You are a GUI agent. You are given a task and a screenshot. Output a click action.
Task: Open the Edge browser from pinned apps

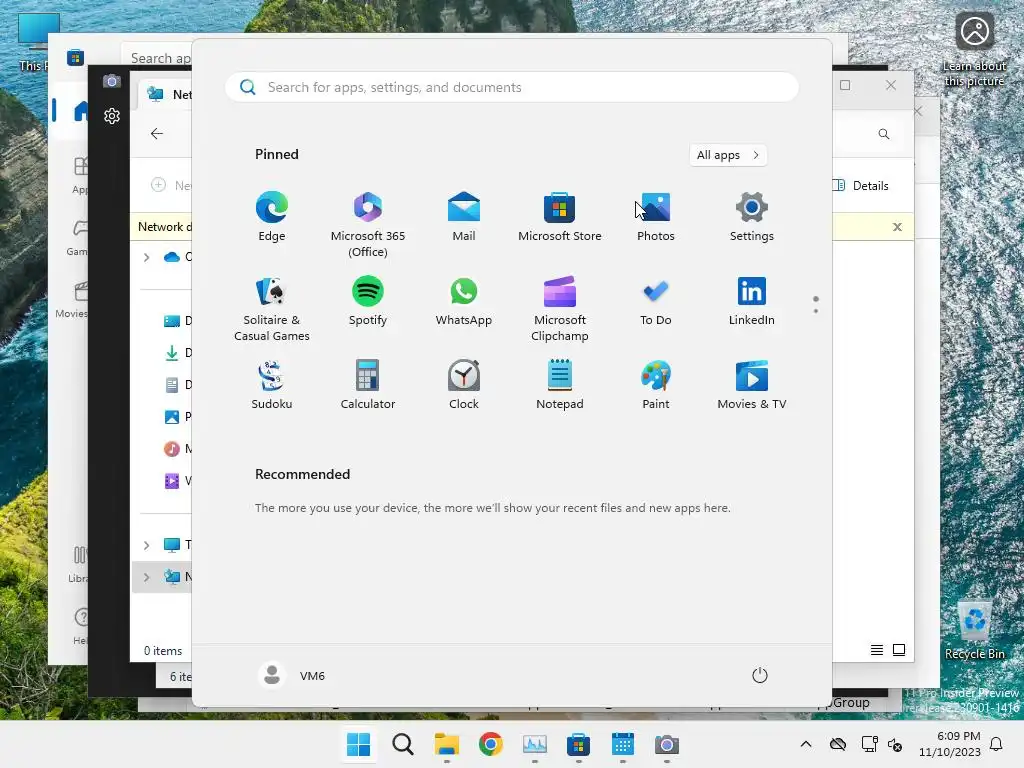tap(272, 217)
